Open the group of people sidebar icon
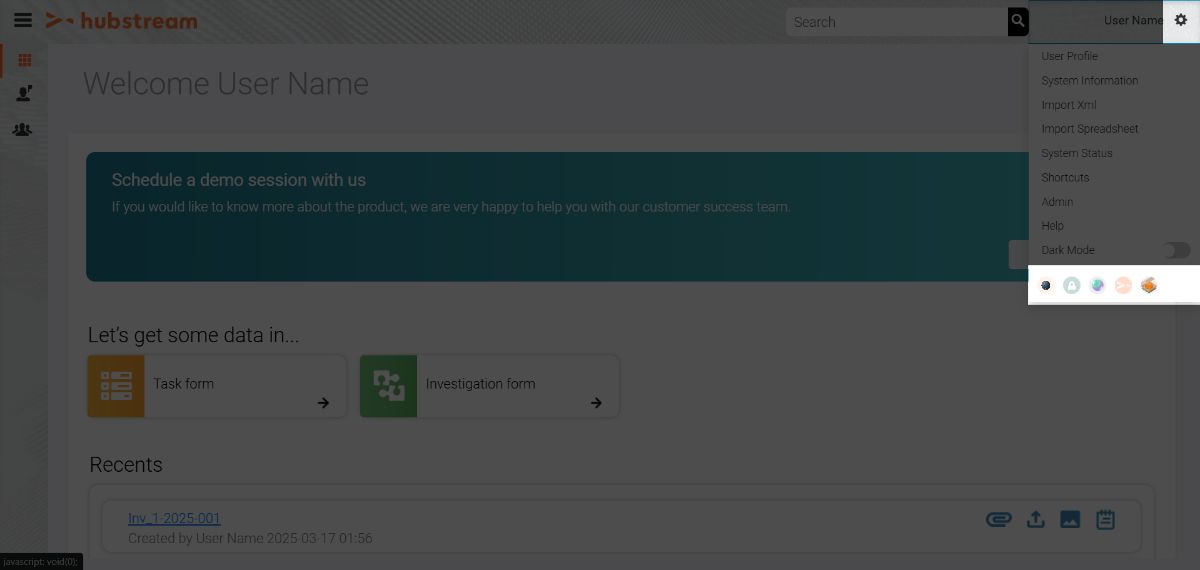The image size is (1200, 570). click(x=22, y=130)
